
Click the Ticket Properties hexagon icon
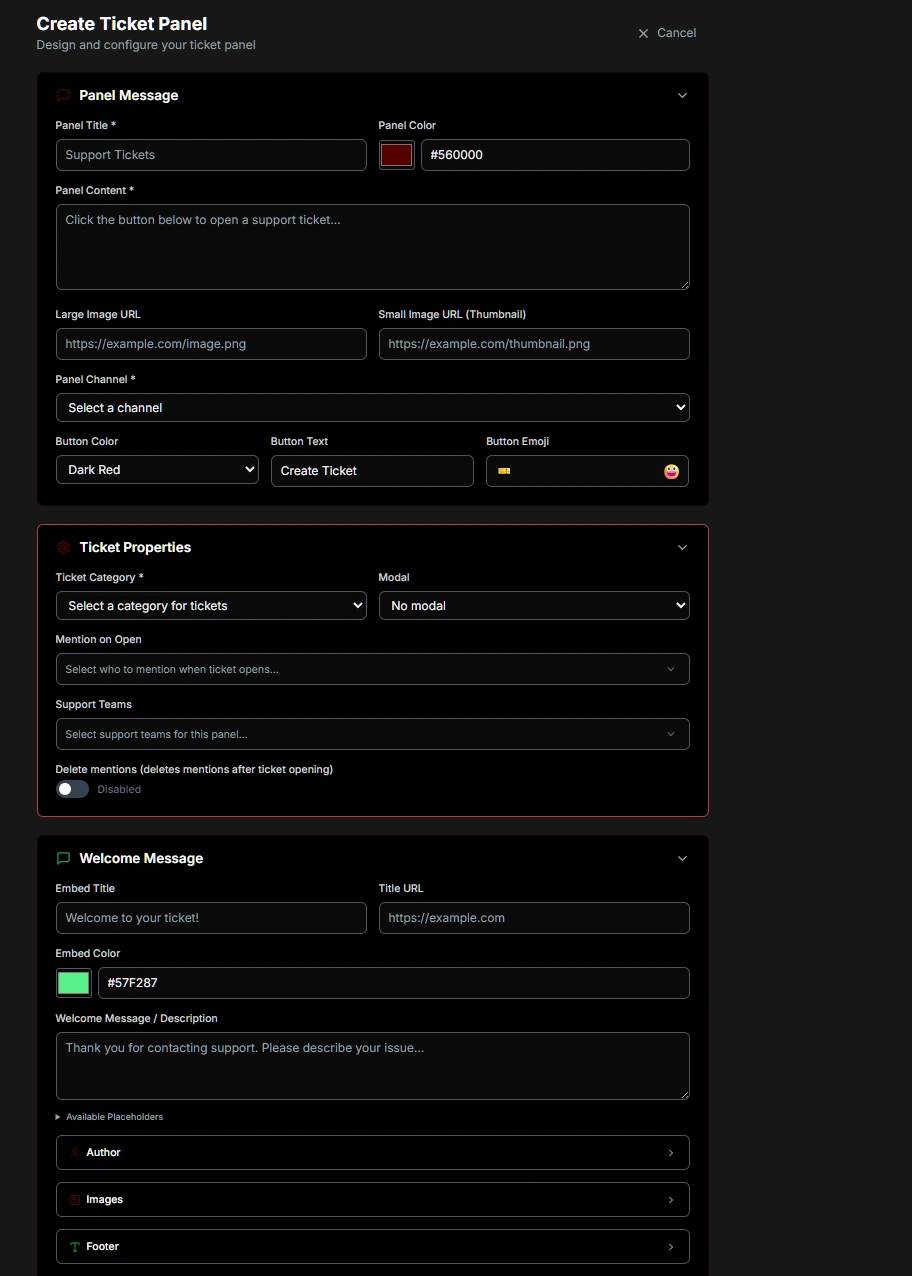[63, 547]
